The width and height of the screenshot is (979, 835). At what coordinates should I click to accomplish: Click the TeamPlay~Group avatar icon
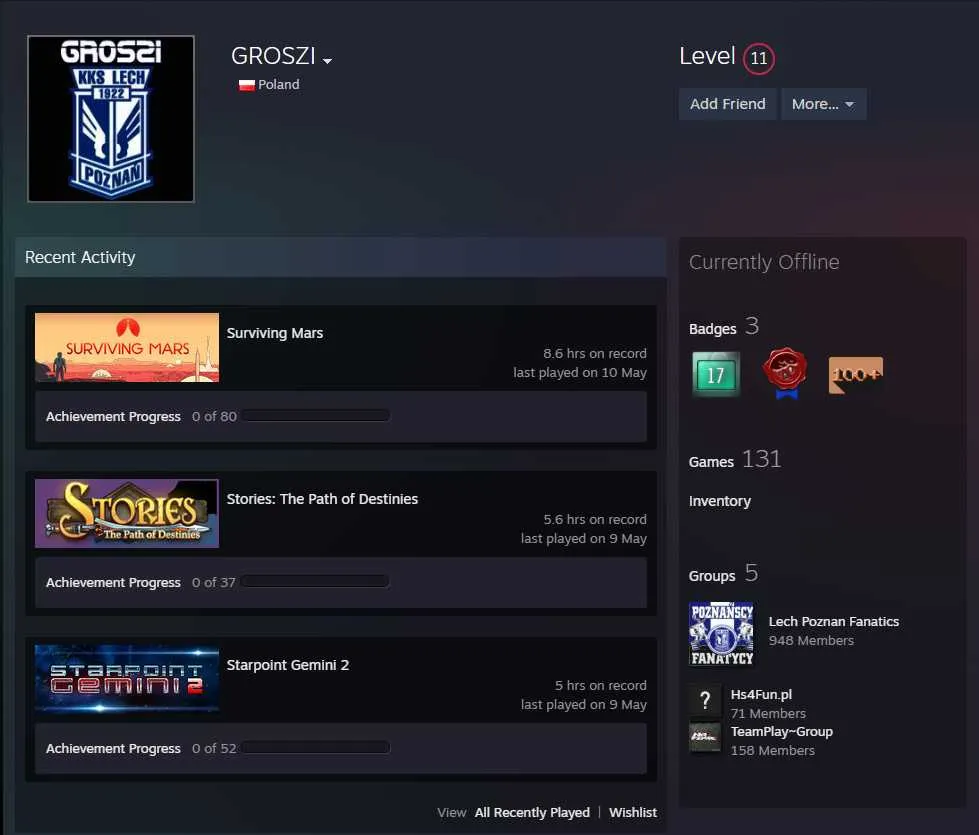click(x=705, y=737)
